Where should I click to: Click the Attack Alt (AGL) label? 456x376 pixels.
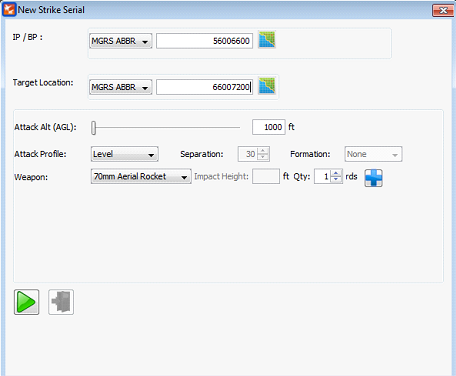click(x=45, y=127)
